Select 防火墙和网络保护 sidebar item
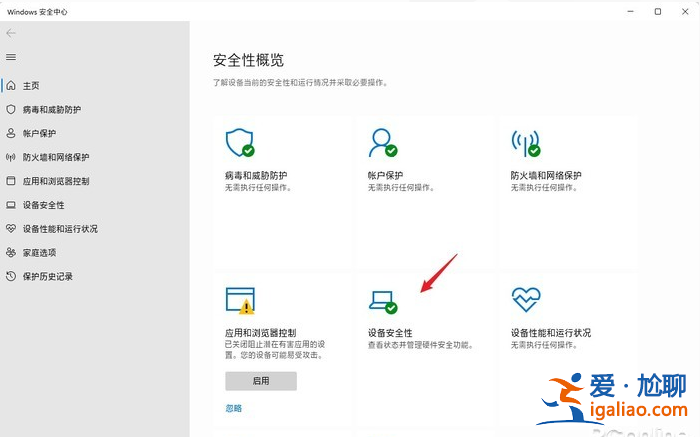The image size is (700, 437). 55,157
